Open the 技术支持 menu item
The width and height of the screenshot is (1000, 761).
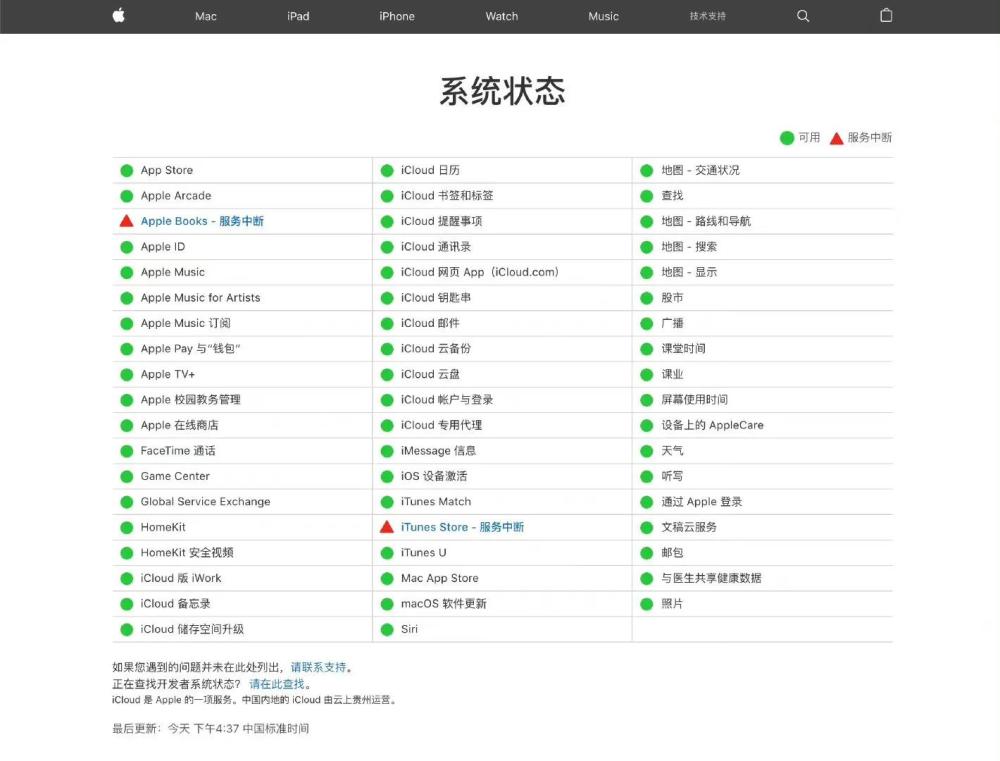pyautogui.click(x=707, y=16)
